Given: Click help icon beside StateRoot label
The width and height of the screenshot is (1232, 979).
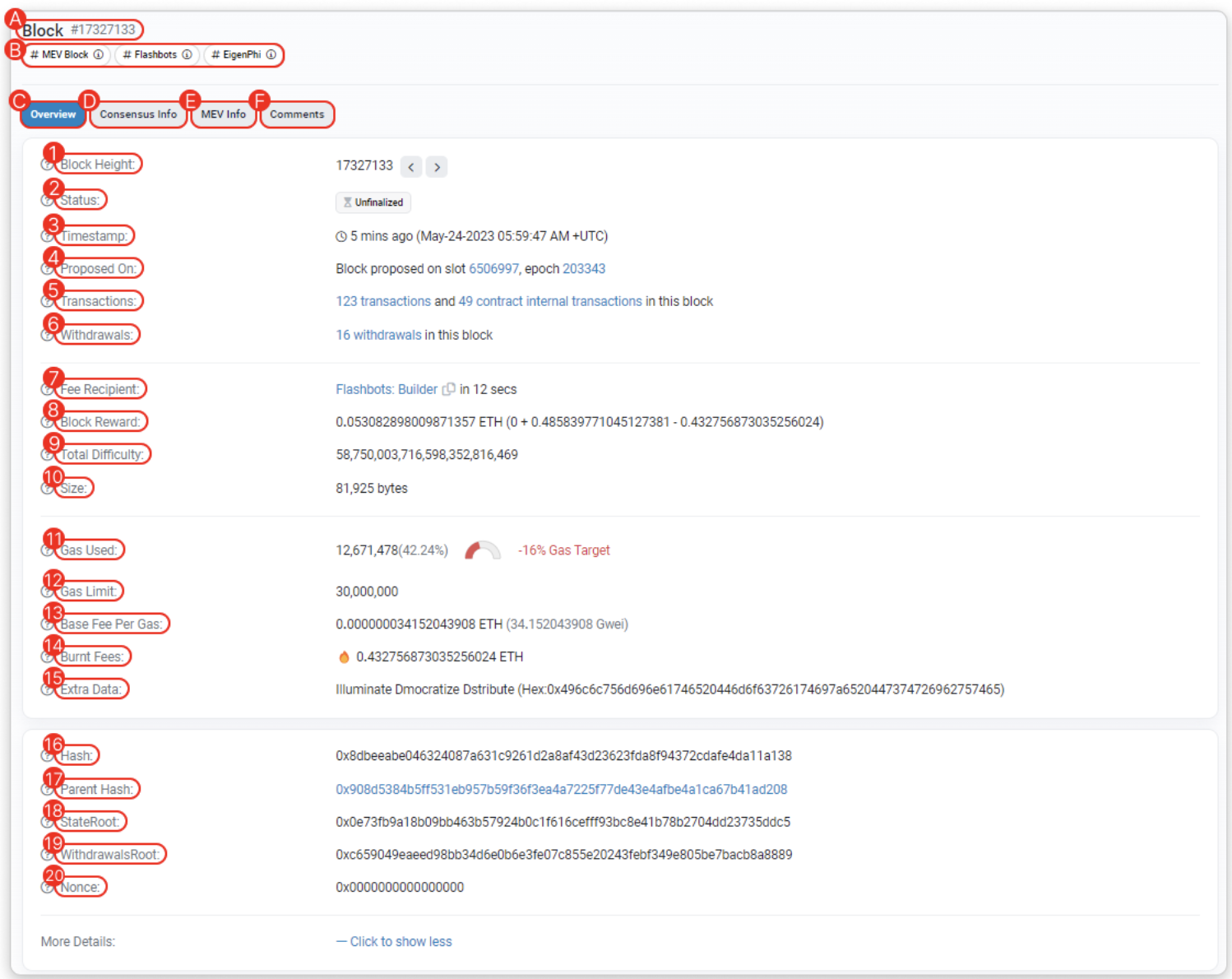Looking at the screenshot, I should (47, 822).
